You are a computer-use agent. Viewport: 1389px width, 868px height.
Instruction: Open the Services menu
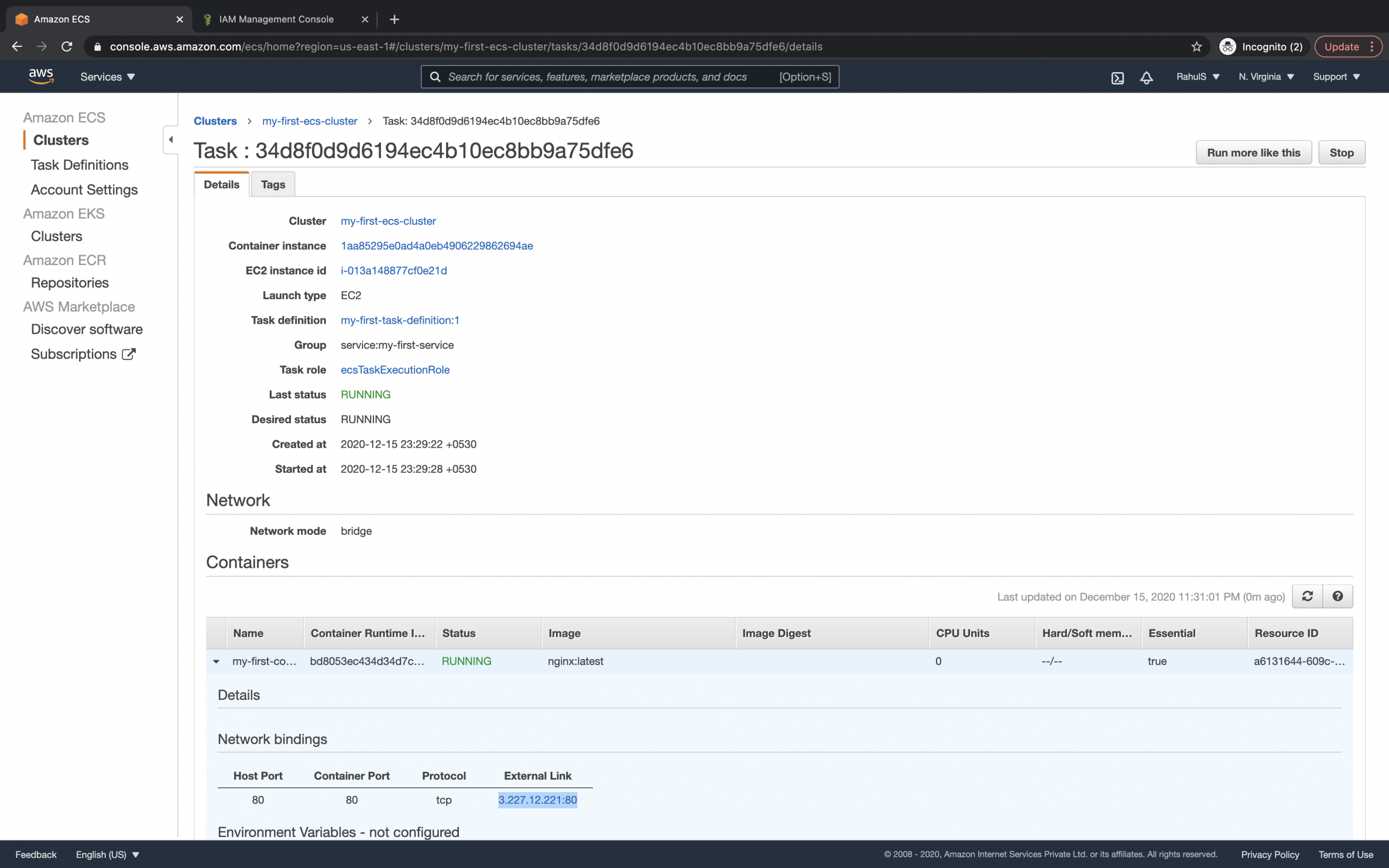(x=107, y=76)
